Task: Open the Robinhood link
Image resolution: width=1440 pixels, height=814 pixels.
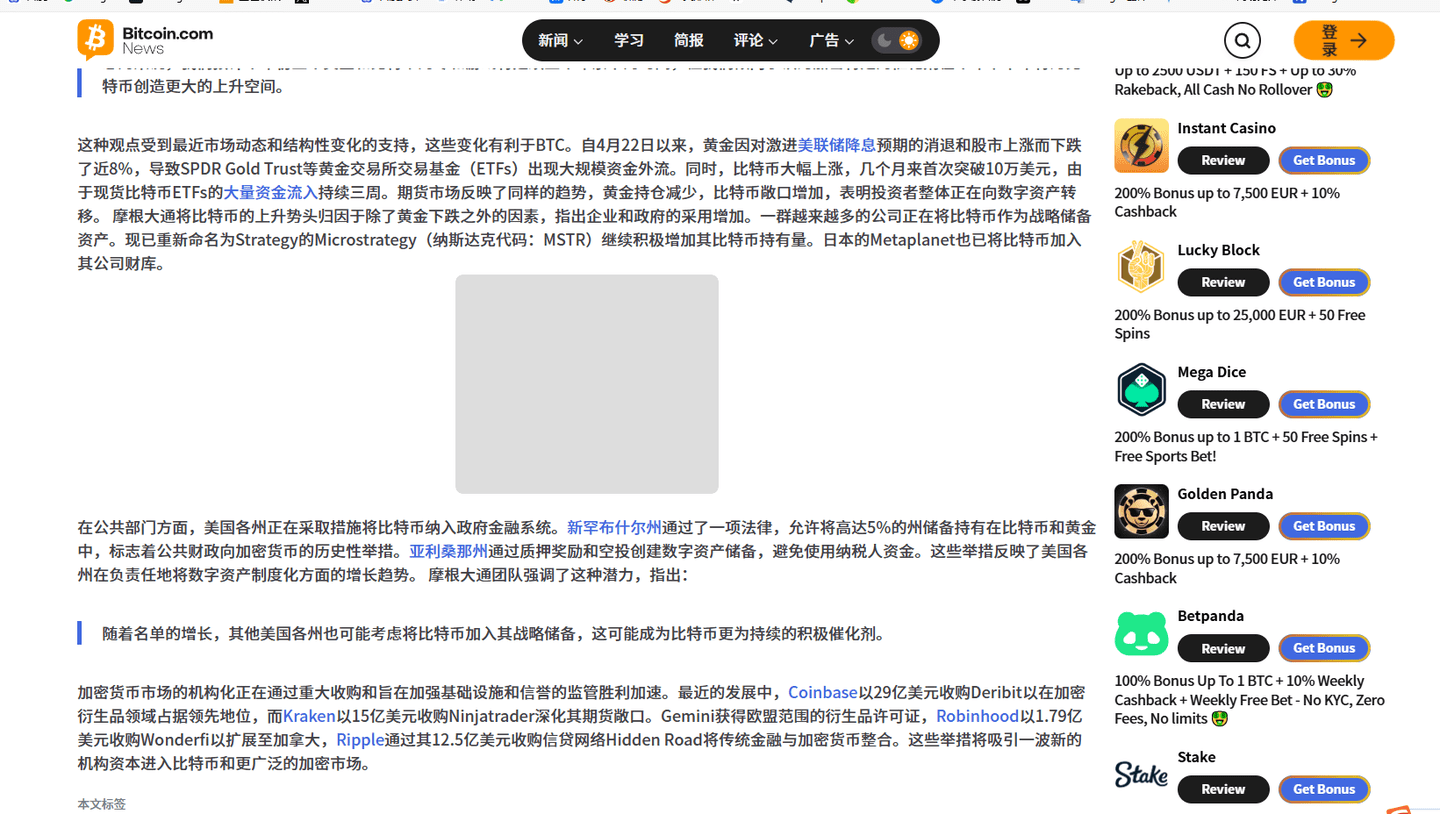Action: click(977, 716)
